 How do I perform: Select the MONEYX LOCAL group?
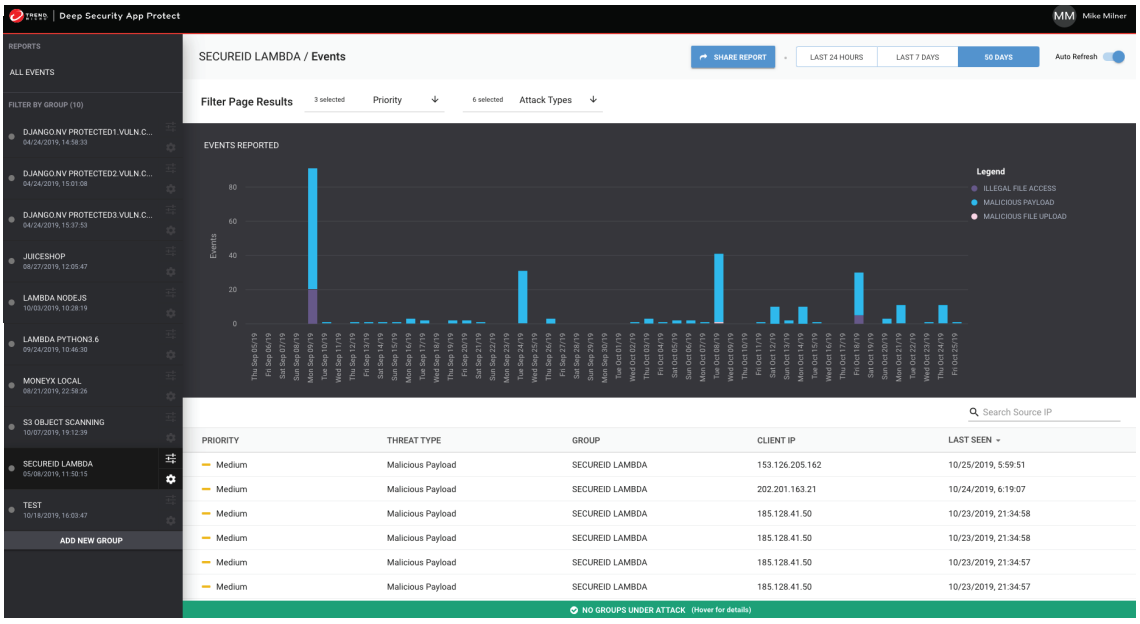81,385
